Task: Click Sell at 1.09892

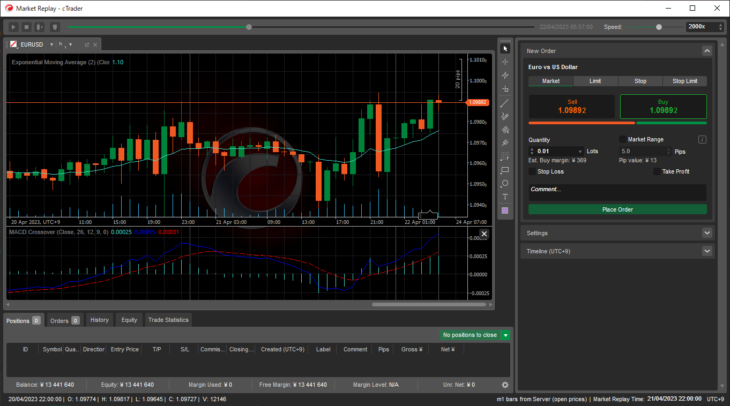Action: click(x=572, y=107)
